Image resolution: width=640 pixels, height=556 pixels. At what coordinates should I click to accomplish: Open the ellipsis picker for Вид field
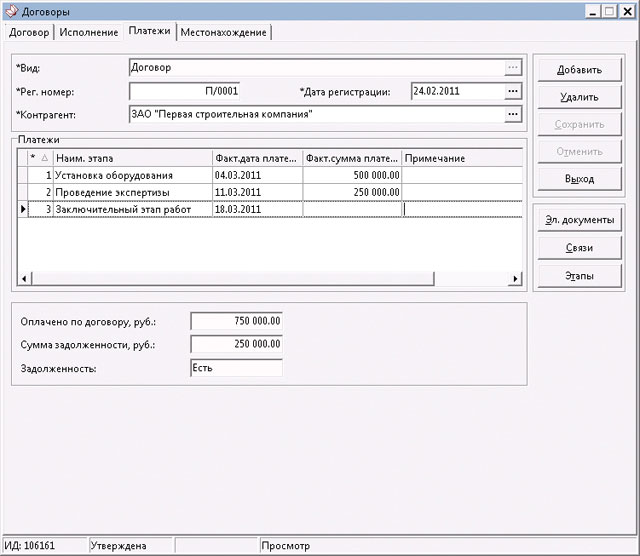coord(513,67)
